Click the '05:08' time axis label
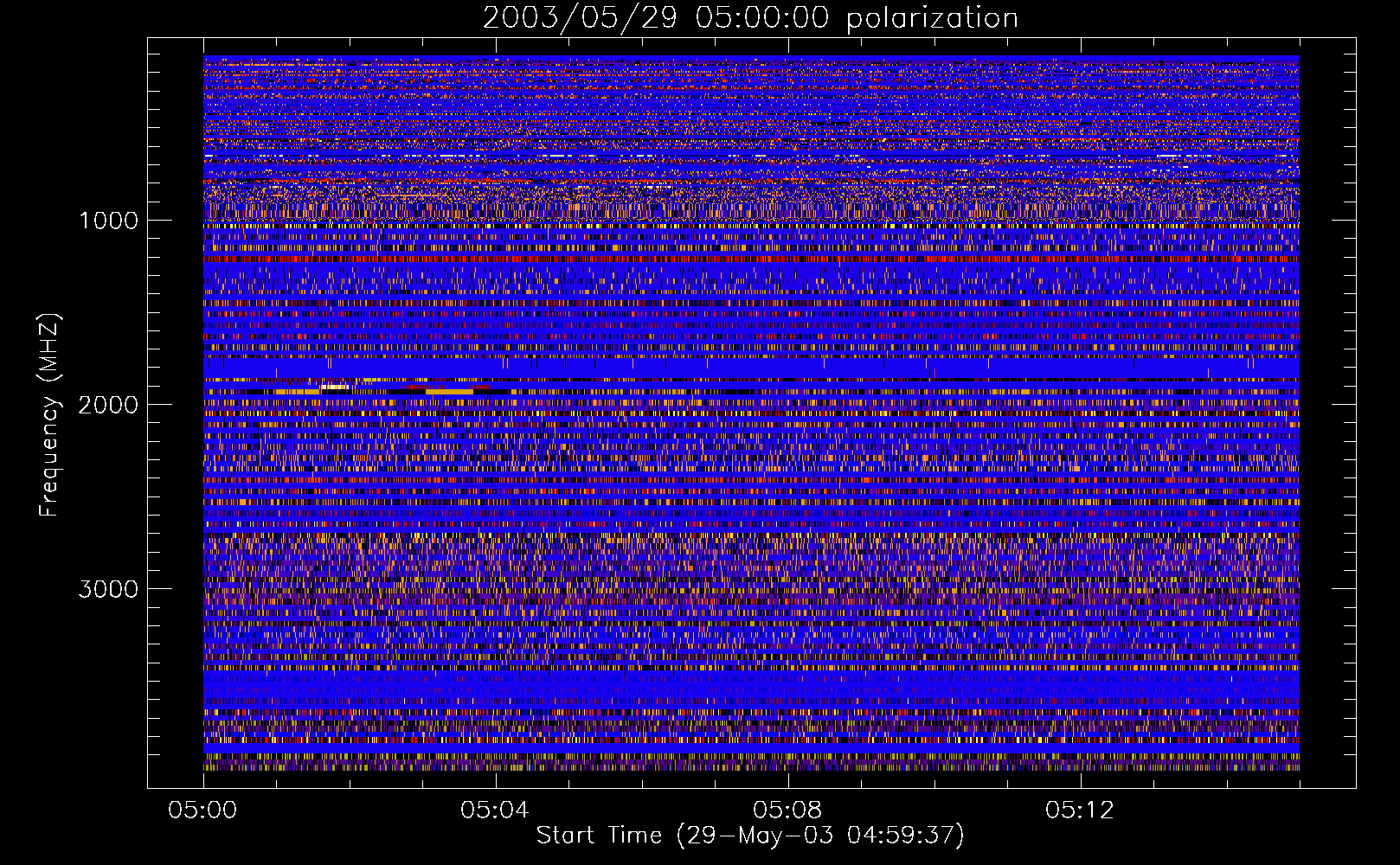Viewport: 1400px width, 865px height. click(787, 811)
